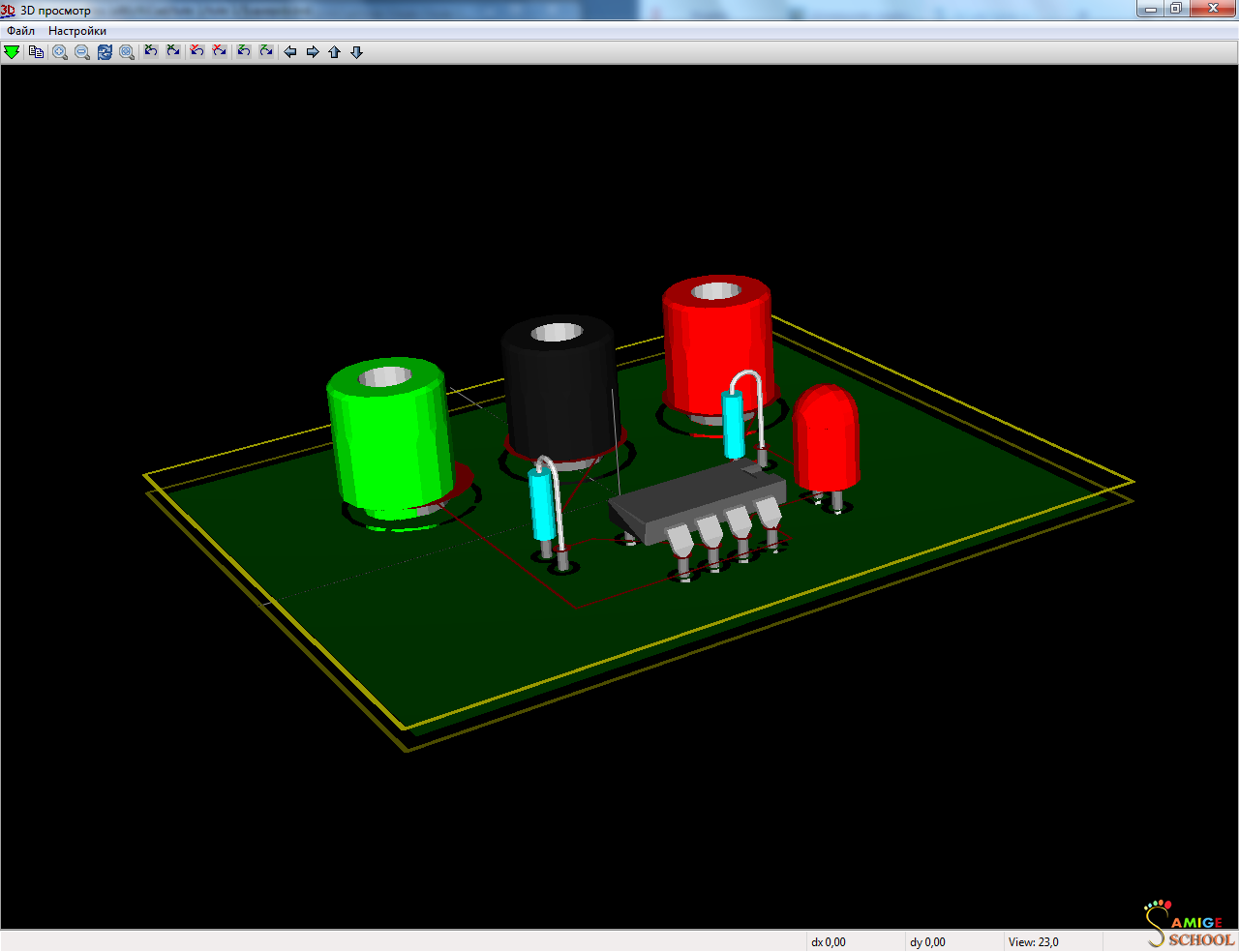The height and width of the screenshot is (952, 1239).
Task: Click the green cylinder component in 3D view
Action: (390, 440)
